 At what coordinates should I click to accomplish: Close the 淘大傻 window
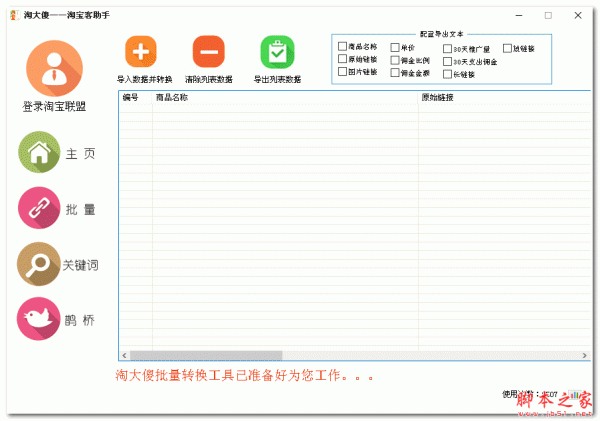[x=578, y=15]
